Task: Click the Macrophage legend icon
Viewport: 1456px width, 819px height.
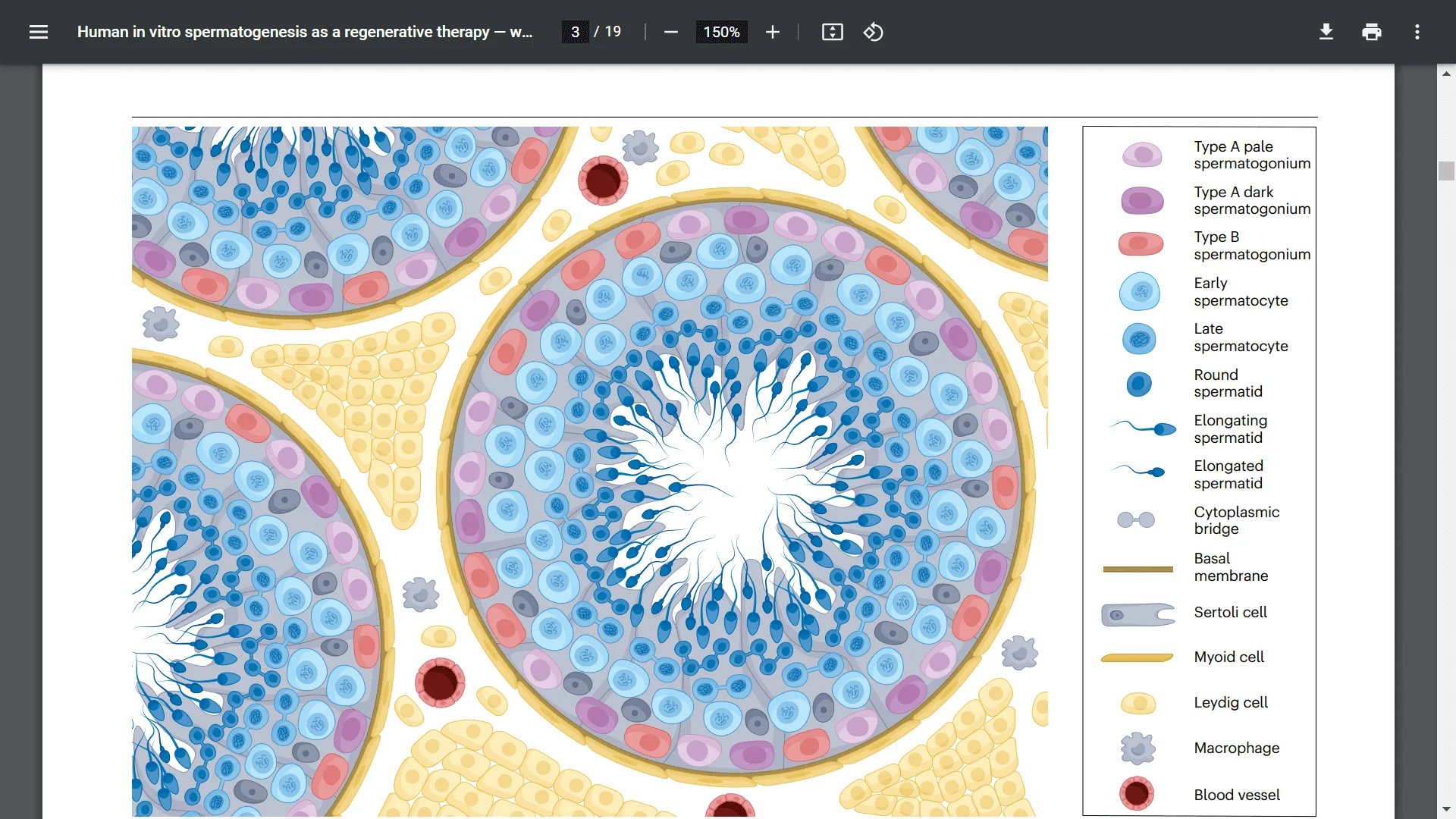Action: 1138,748
